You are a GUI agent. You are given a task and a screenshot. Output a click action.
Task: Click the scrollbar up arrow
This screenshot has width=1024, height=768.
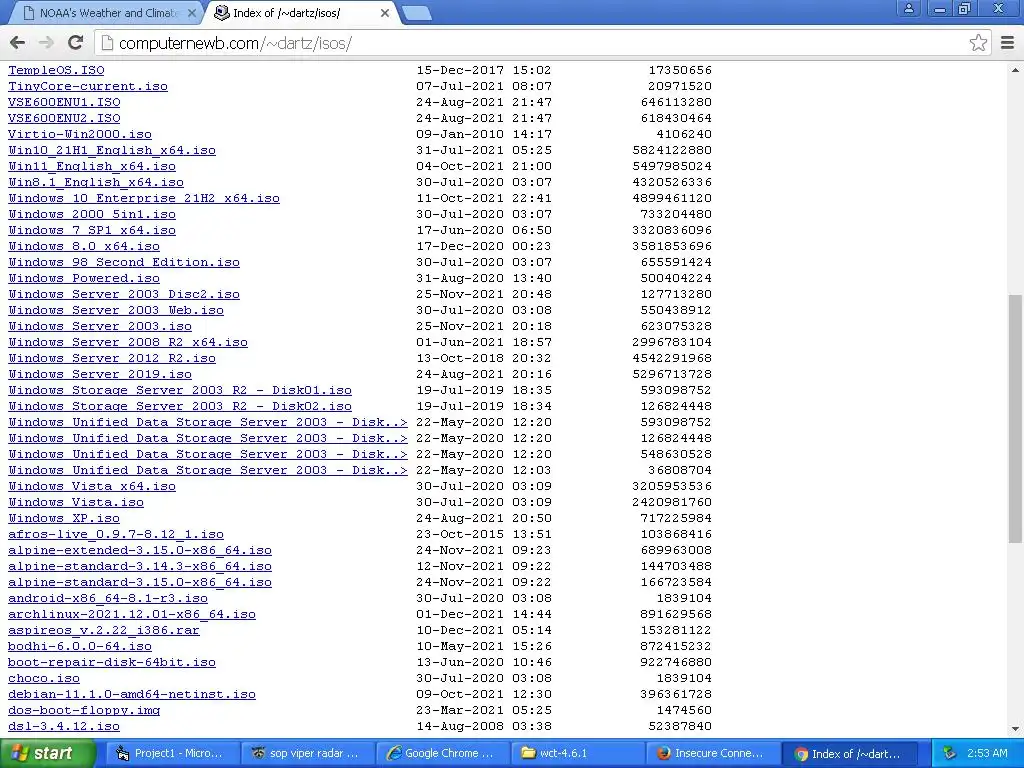pyautogui.click(x=1015, y=70)
